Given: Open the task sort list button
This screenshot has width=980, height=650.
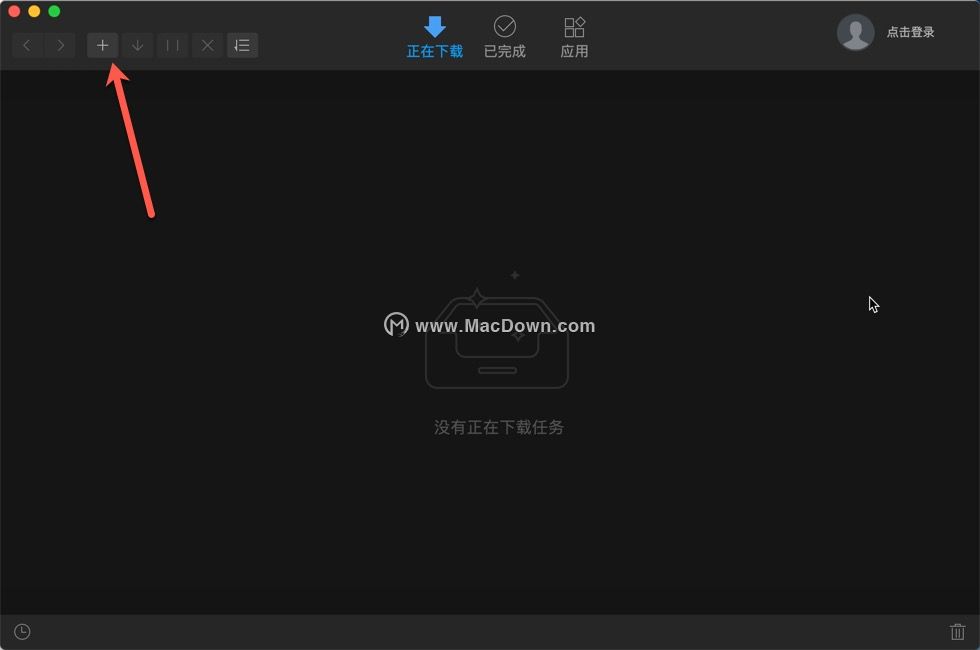Looking at the screenshot, I should [x=242, y=45].
